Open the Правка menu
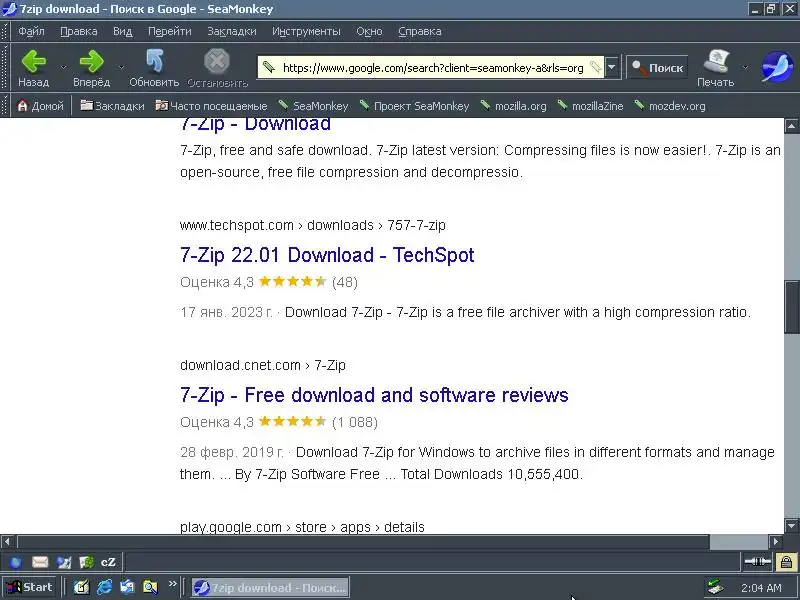The width and height of the screenshot is (800, 600). (79, 31)
